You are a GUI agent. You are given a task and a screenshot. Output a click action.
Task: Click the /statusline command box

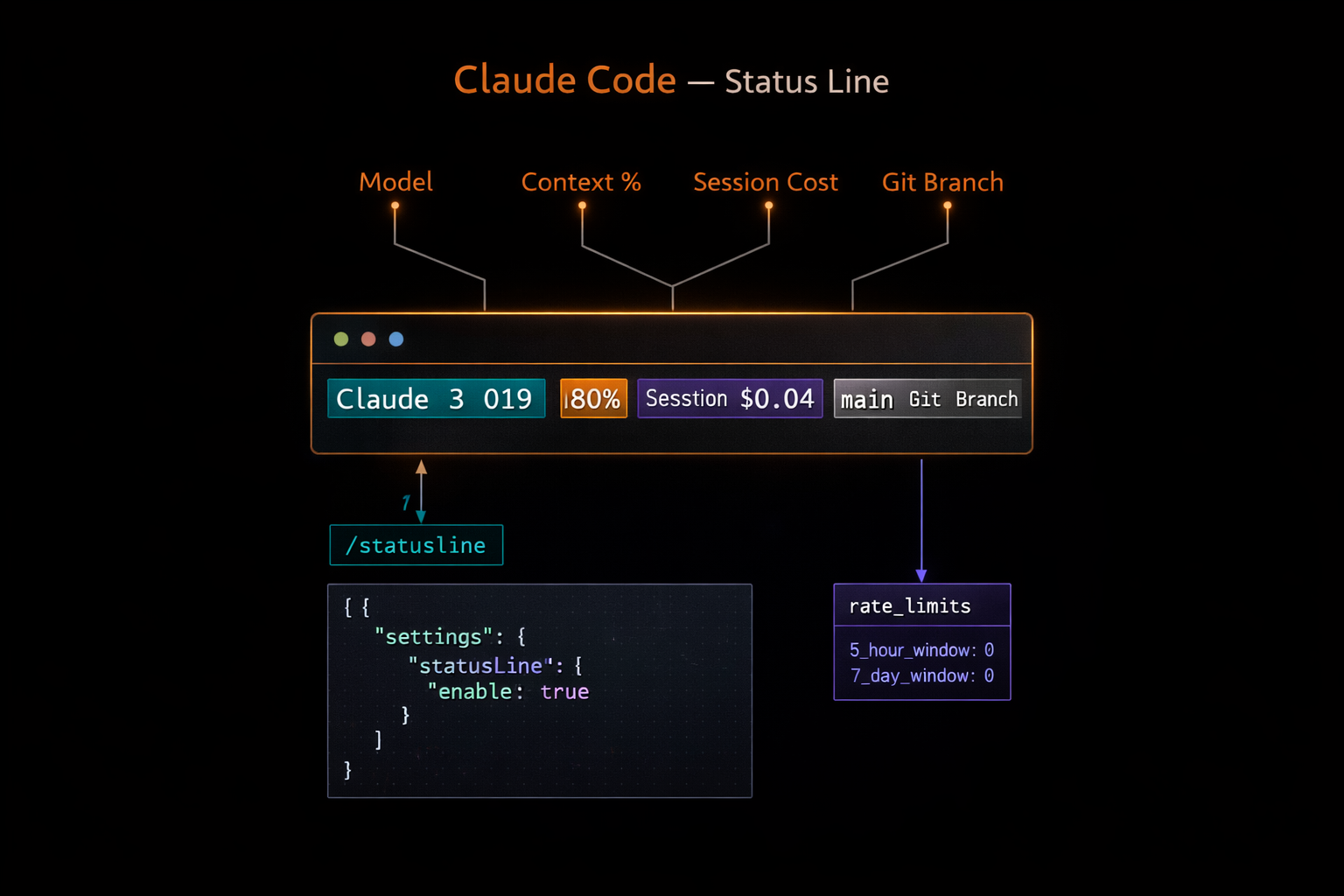pyautogui.click(x=416, y=545)
